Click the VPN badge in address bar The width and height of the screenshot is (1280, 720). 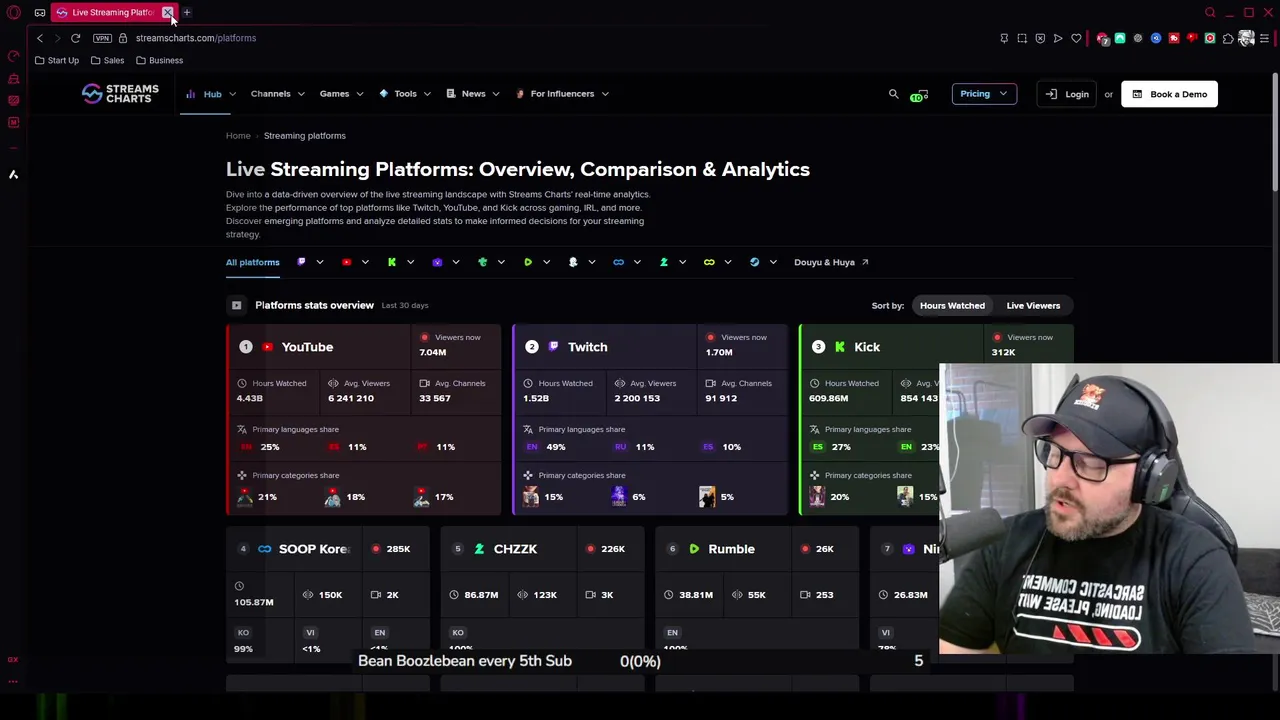pos(102,38)
